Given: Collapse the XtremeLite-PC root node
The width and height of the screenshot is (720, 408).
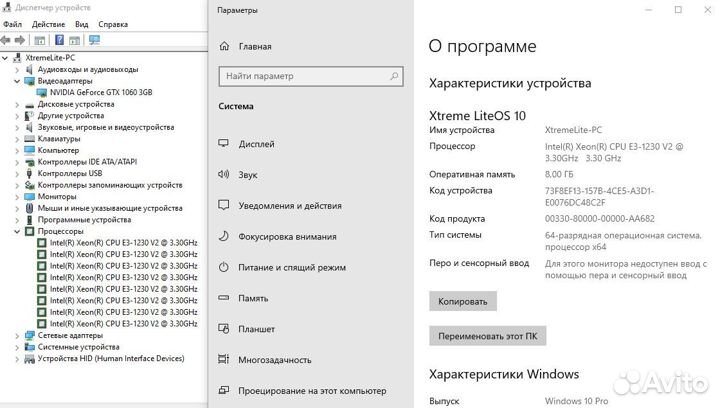Looking at the screenshot, I should 5,58.
